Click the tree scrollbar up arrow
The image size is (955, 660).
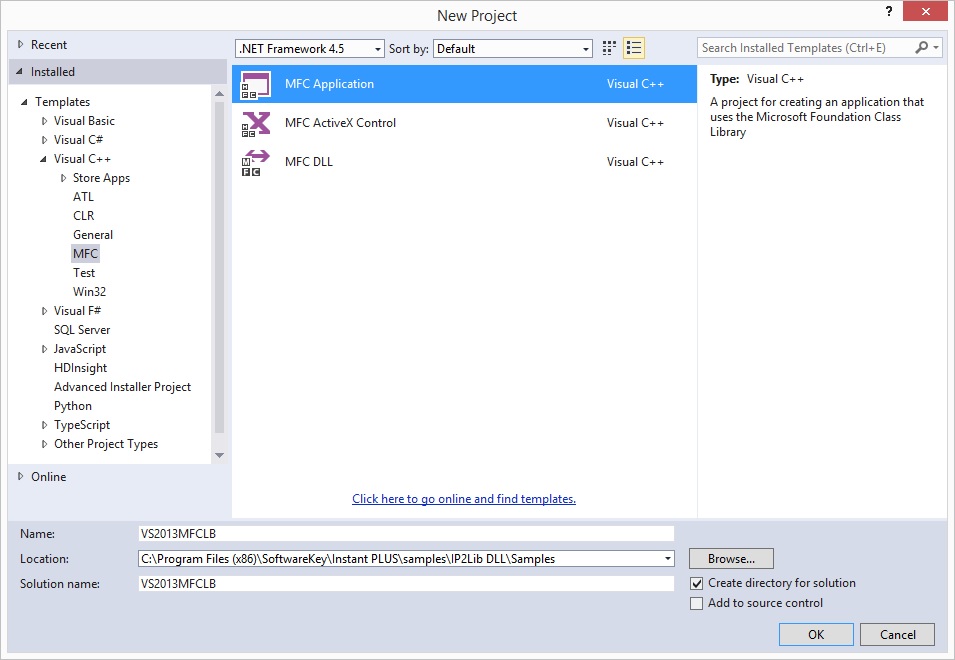pos(219,93)
